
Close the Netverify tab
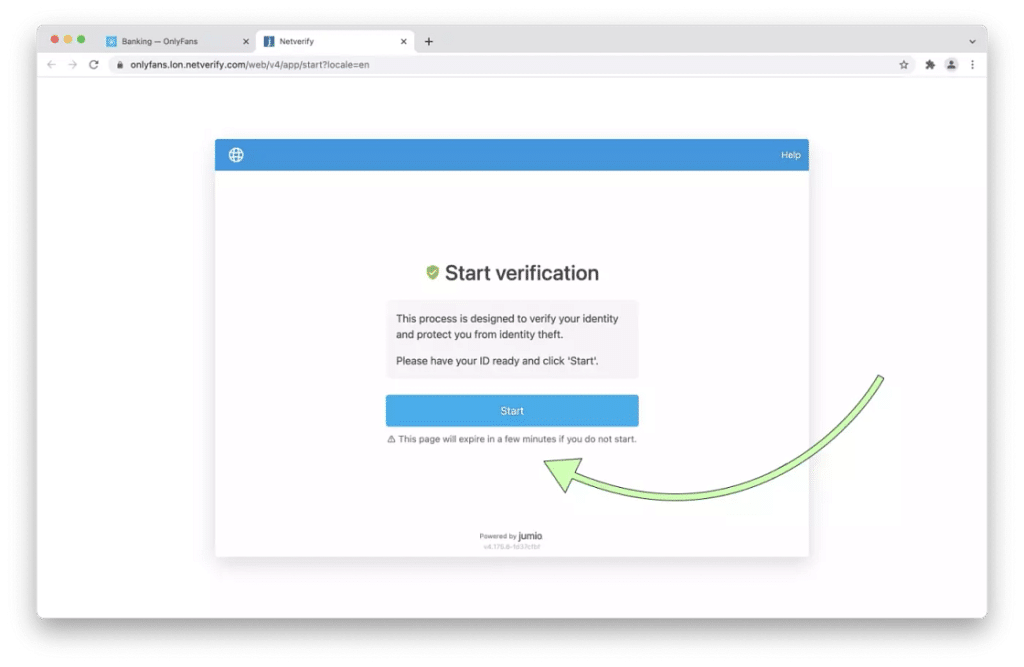[404, 42]
